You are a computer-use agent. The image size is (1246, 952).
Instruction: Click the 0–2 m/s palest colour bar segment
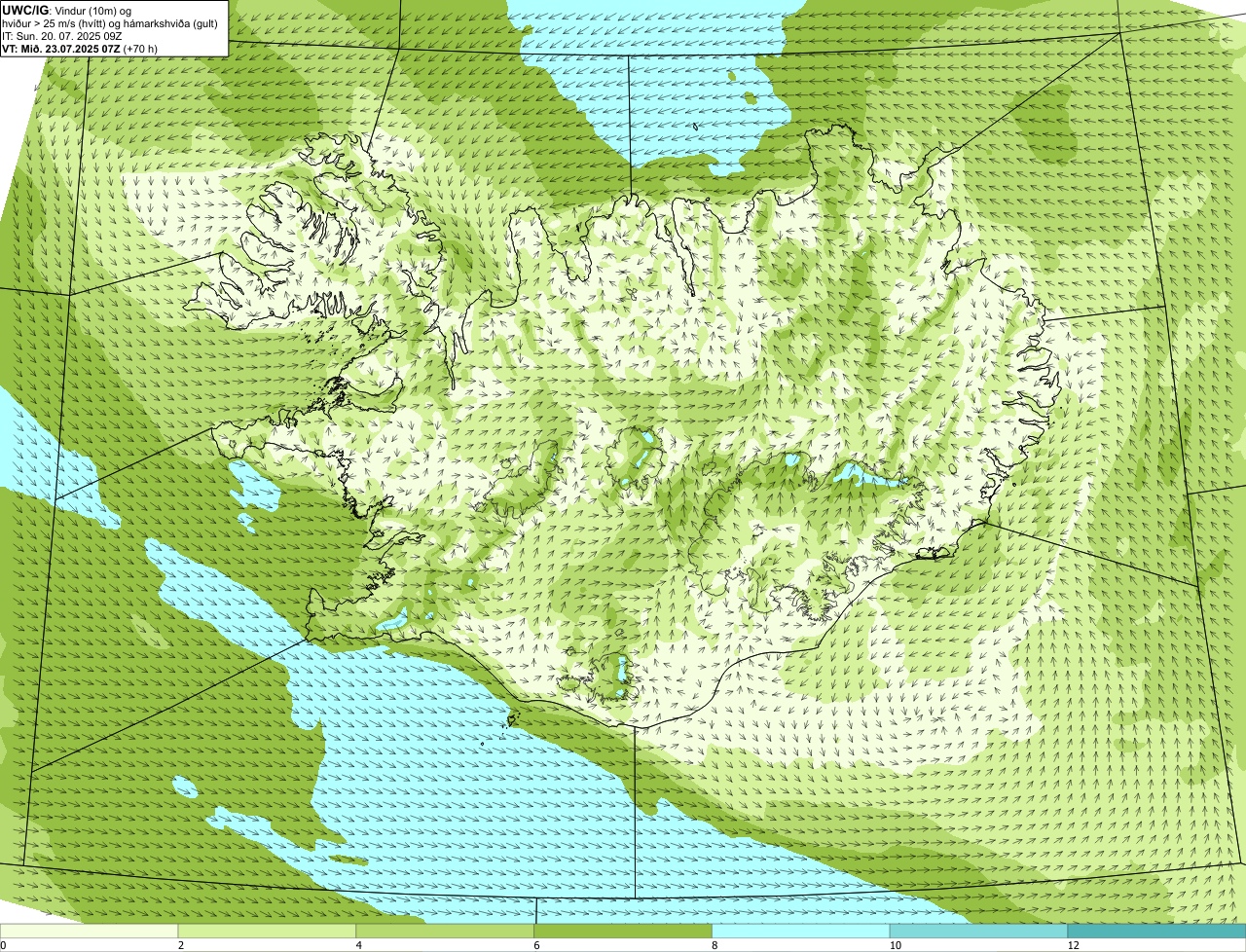click(x=90, y=931)
